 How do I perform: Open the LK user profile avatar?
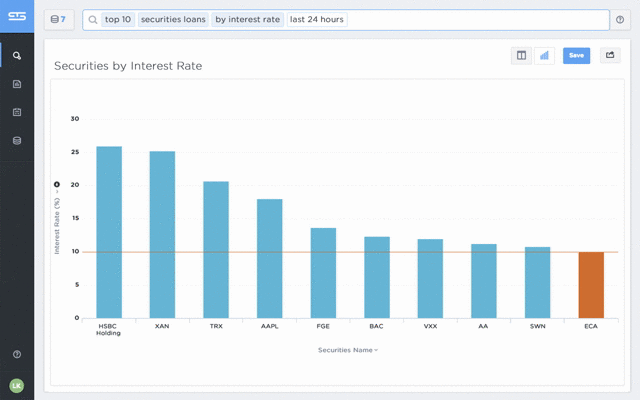pos(17,385)
